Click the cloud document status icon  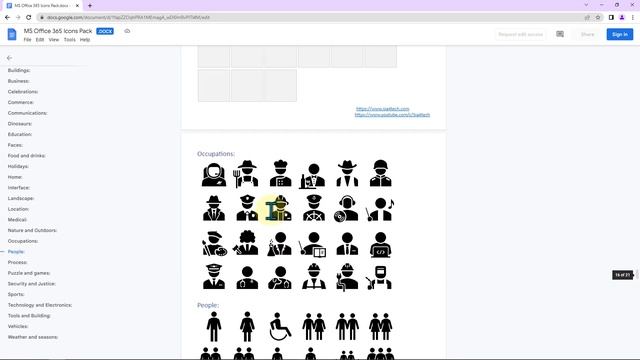click(x=127, y=31)
